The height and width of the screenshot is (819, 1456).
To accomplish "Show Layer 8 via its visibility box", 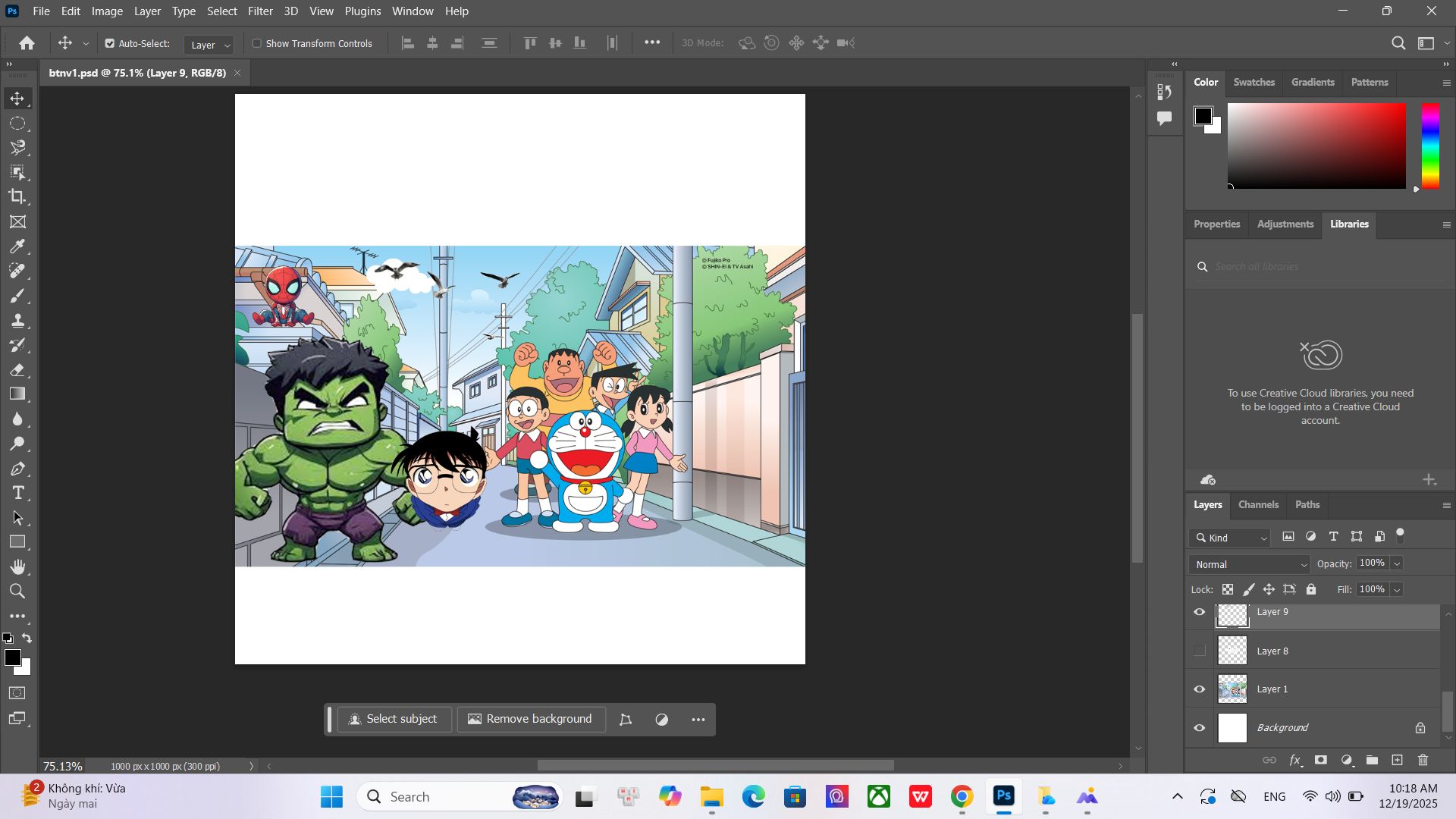I will 1200,651.
